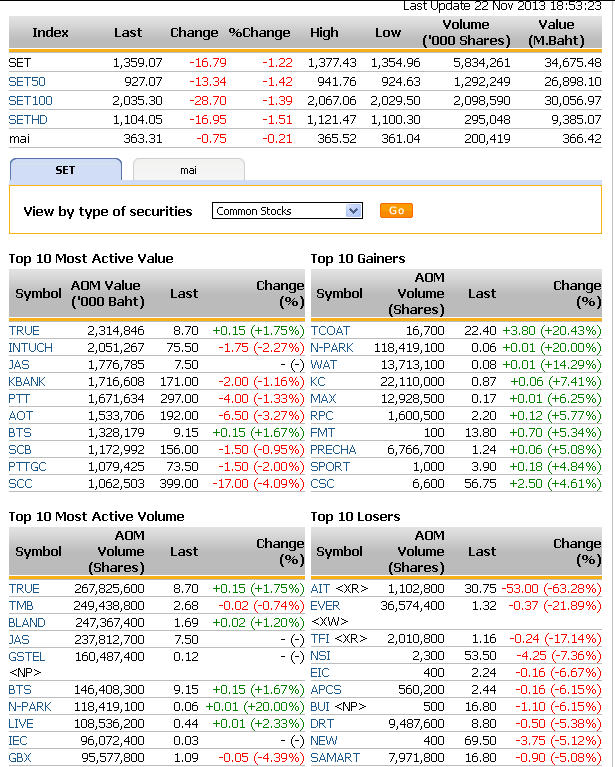
Task: Open the BLAND stock link
Action: pos(28,622)
